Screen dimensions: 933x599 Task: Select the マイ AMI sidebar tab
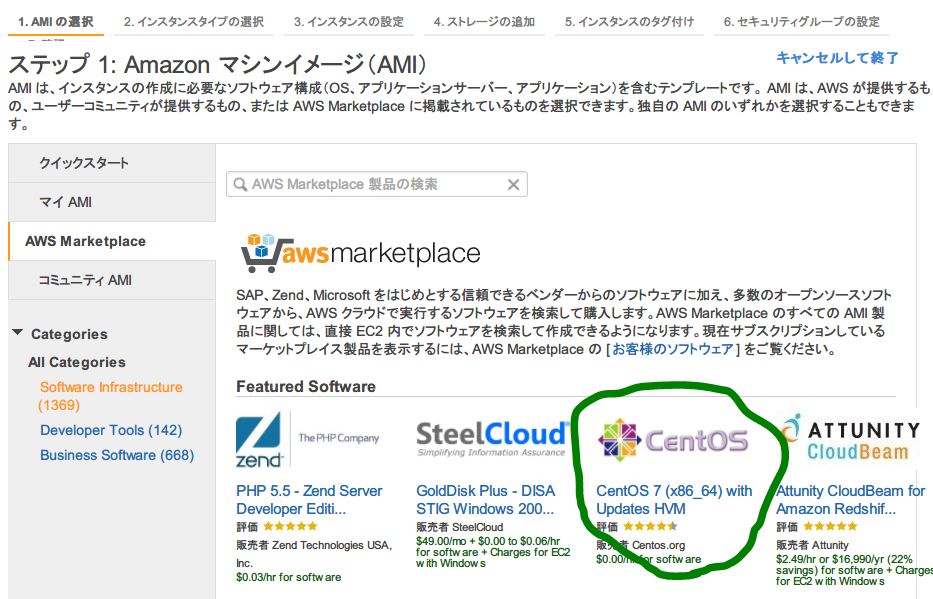coord(112,202)
